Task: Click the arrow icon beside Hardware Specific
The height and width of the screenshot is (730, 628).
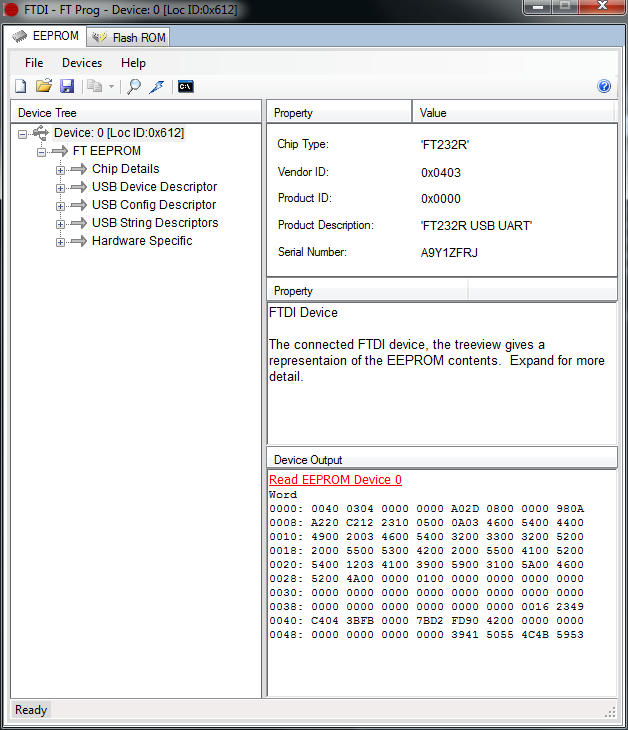Action: pyautogui.click(x=79, y=241)
